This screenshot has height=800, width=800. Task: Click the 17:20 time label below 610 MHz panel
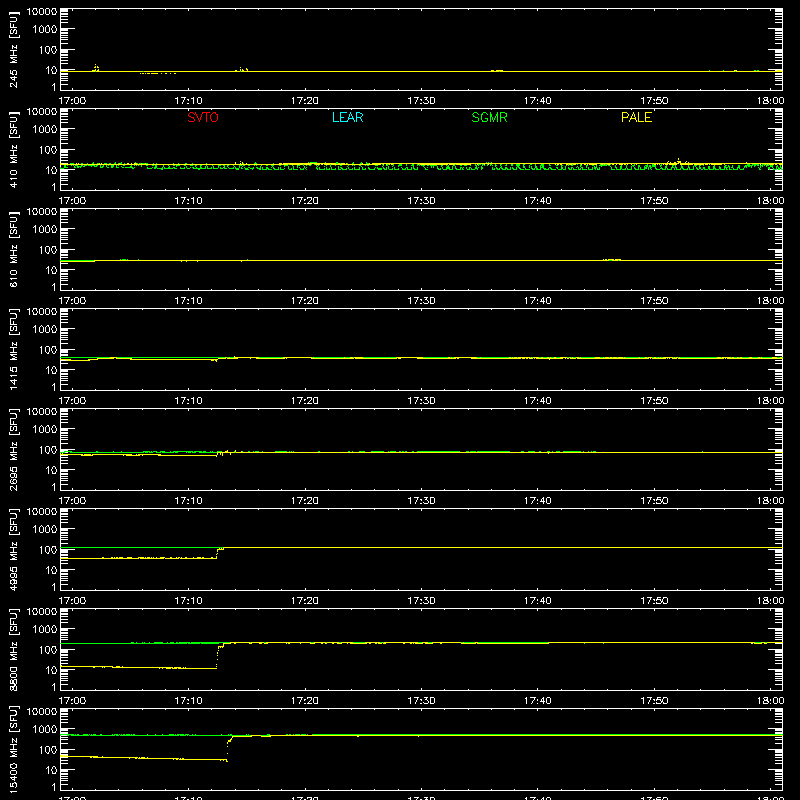(x=305, y=301)
